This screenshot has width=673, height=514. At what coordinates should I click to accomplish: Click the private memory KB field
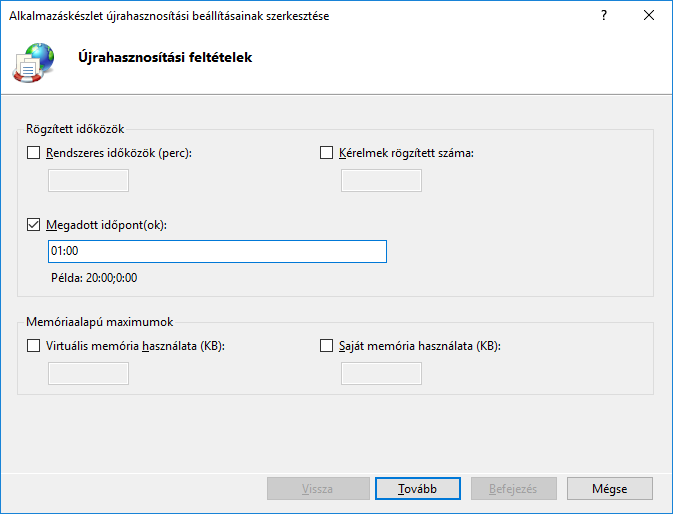tap(381, 374)
